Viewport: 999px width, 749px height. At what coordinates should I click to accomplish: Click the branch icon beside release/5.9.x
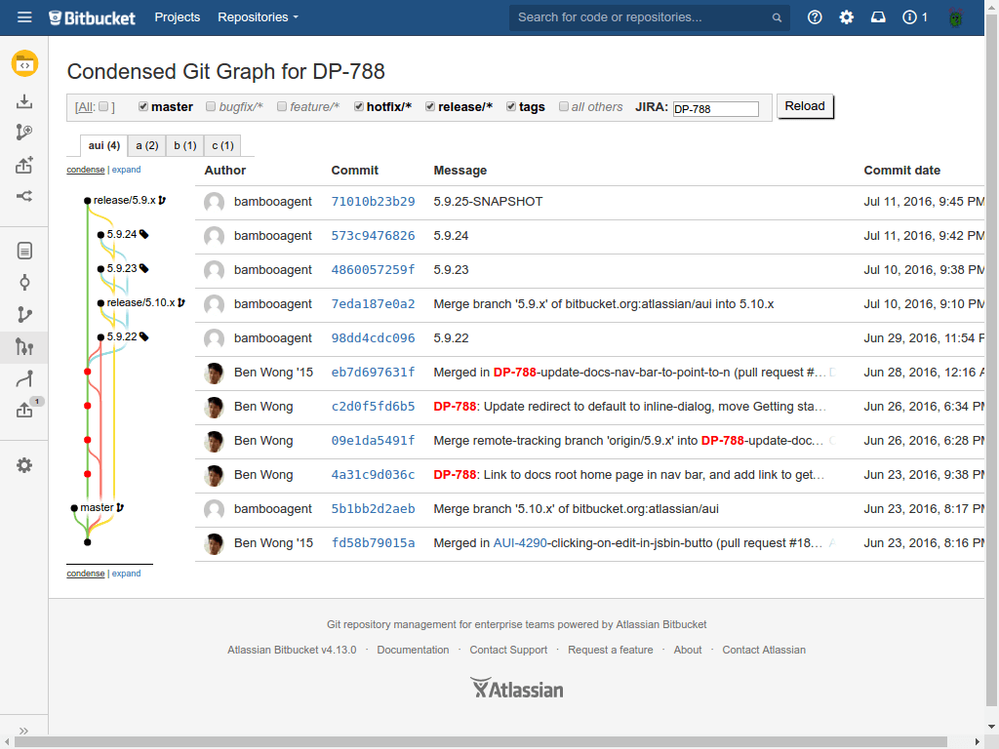[162, 200]
